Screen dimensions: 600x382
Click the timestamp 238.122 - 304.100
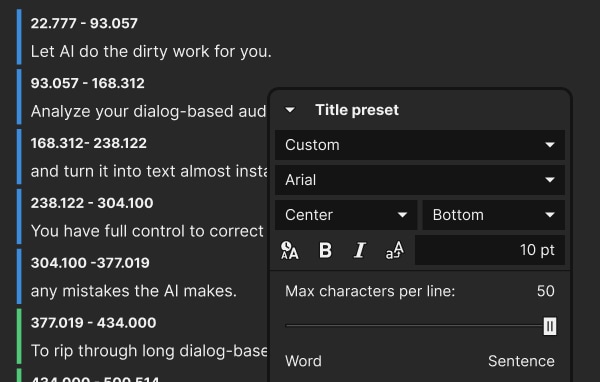[92, 203]
